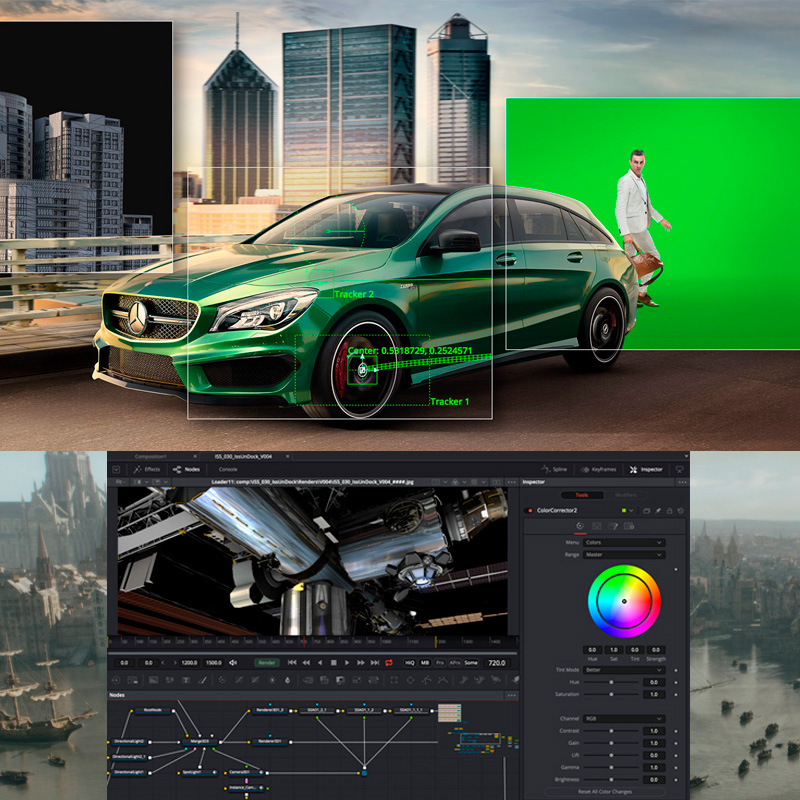
Task: Open the Effects panel
Action: click(146, 468)
